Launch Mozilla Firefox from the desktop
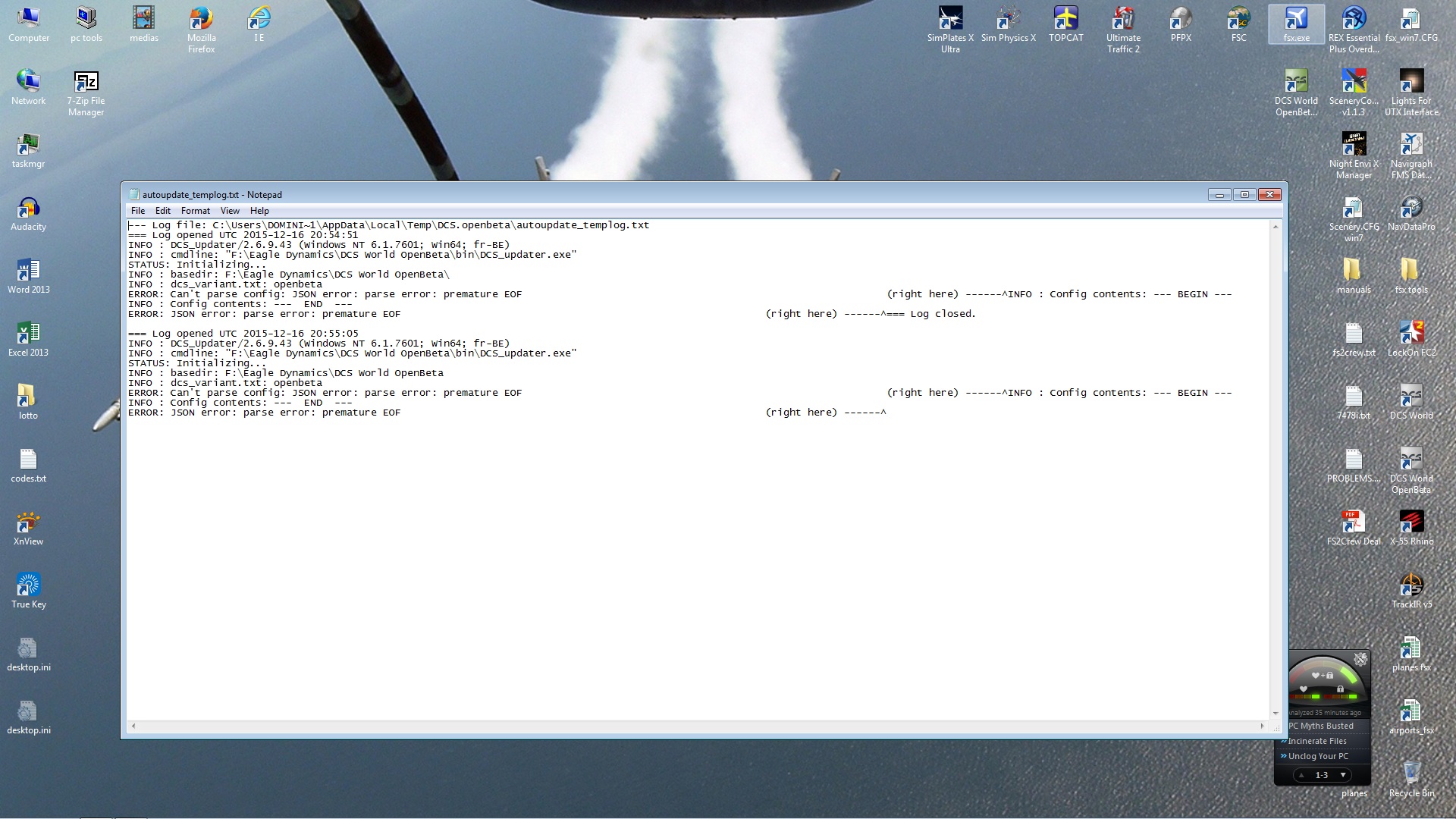This screenshot has height=819, width=1456. (x=201, y=30)
